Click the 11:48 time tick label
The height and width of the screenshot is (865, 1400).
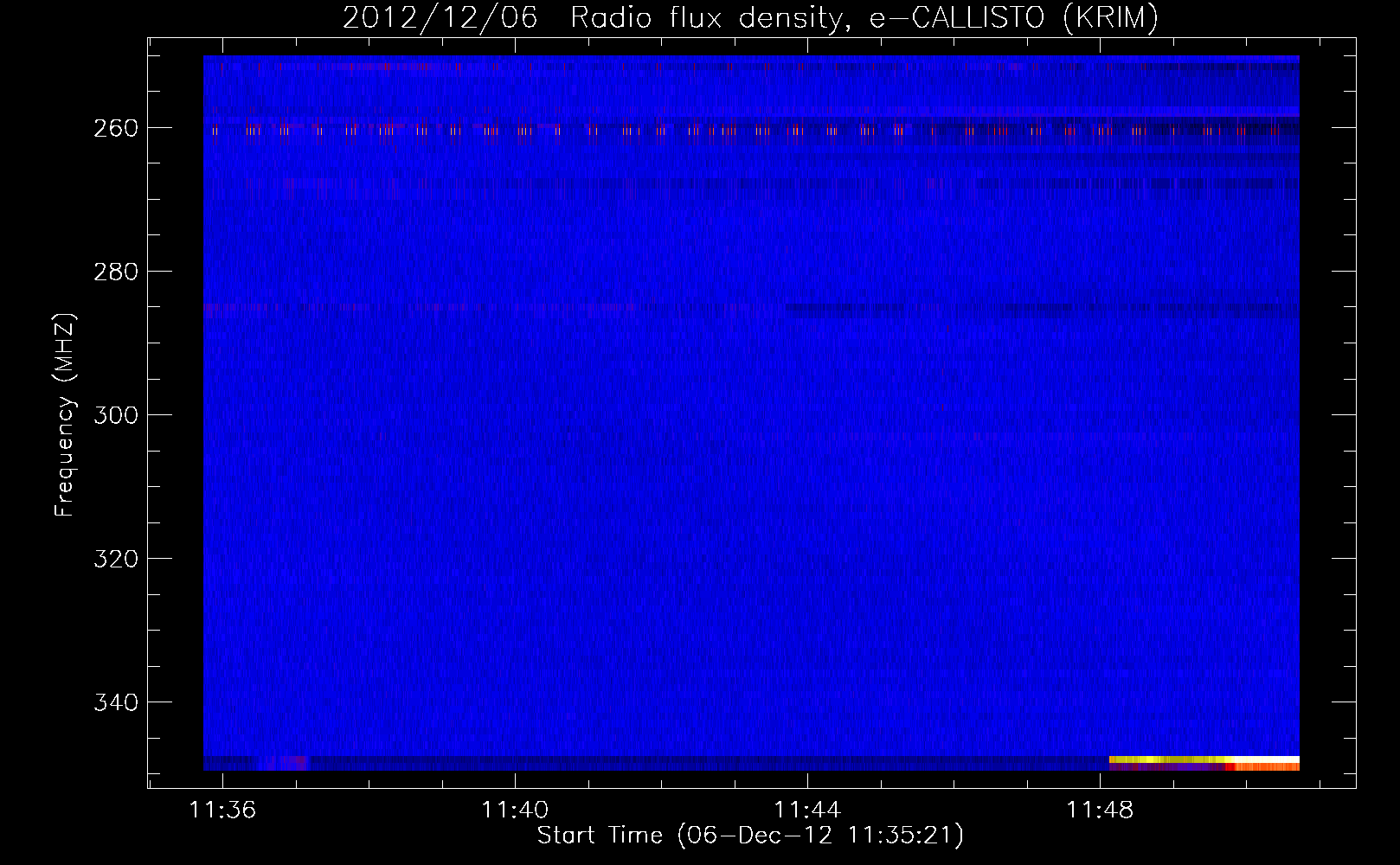pos(1100,811)
